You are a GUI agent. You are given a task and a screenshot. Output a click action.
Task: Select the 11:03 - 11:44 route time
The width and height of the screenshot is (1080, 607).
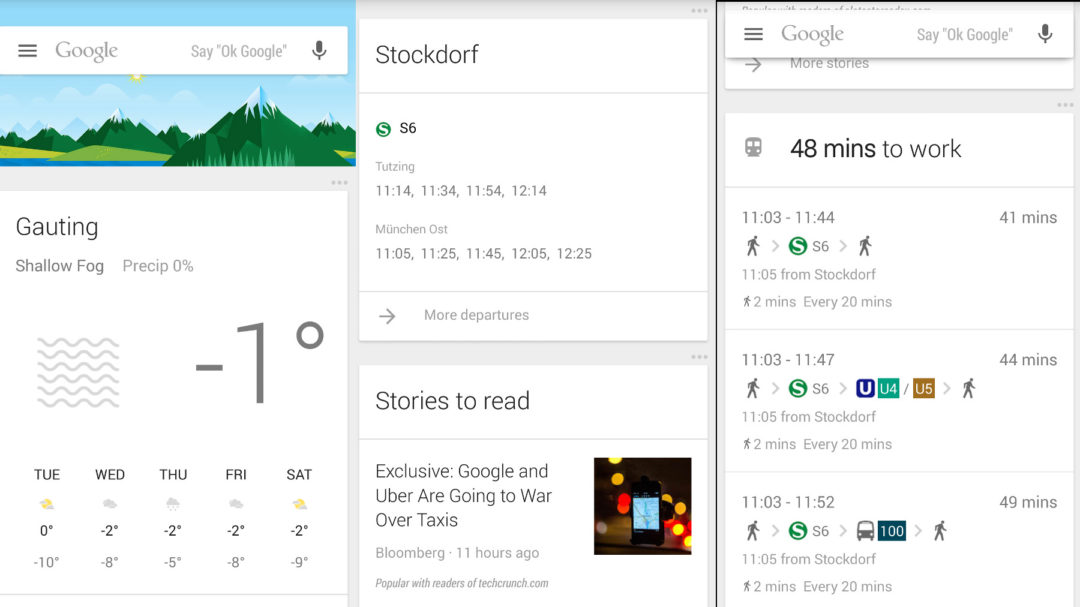[x=788, y=218]
